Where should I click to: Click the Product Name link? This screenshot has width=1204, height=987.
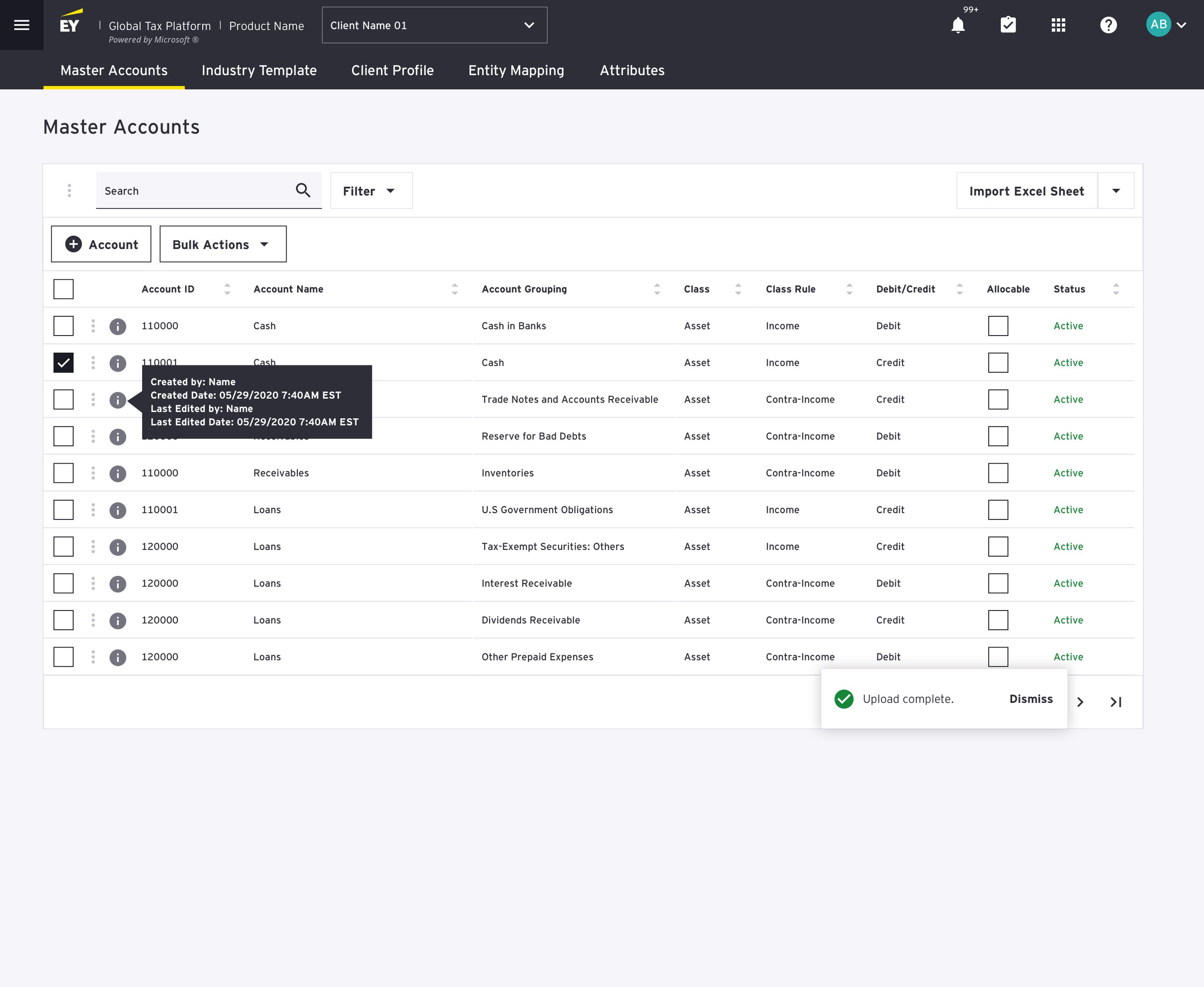coord(266,26)
